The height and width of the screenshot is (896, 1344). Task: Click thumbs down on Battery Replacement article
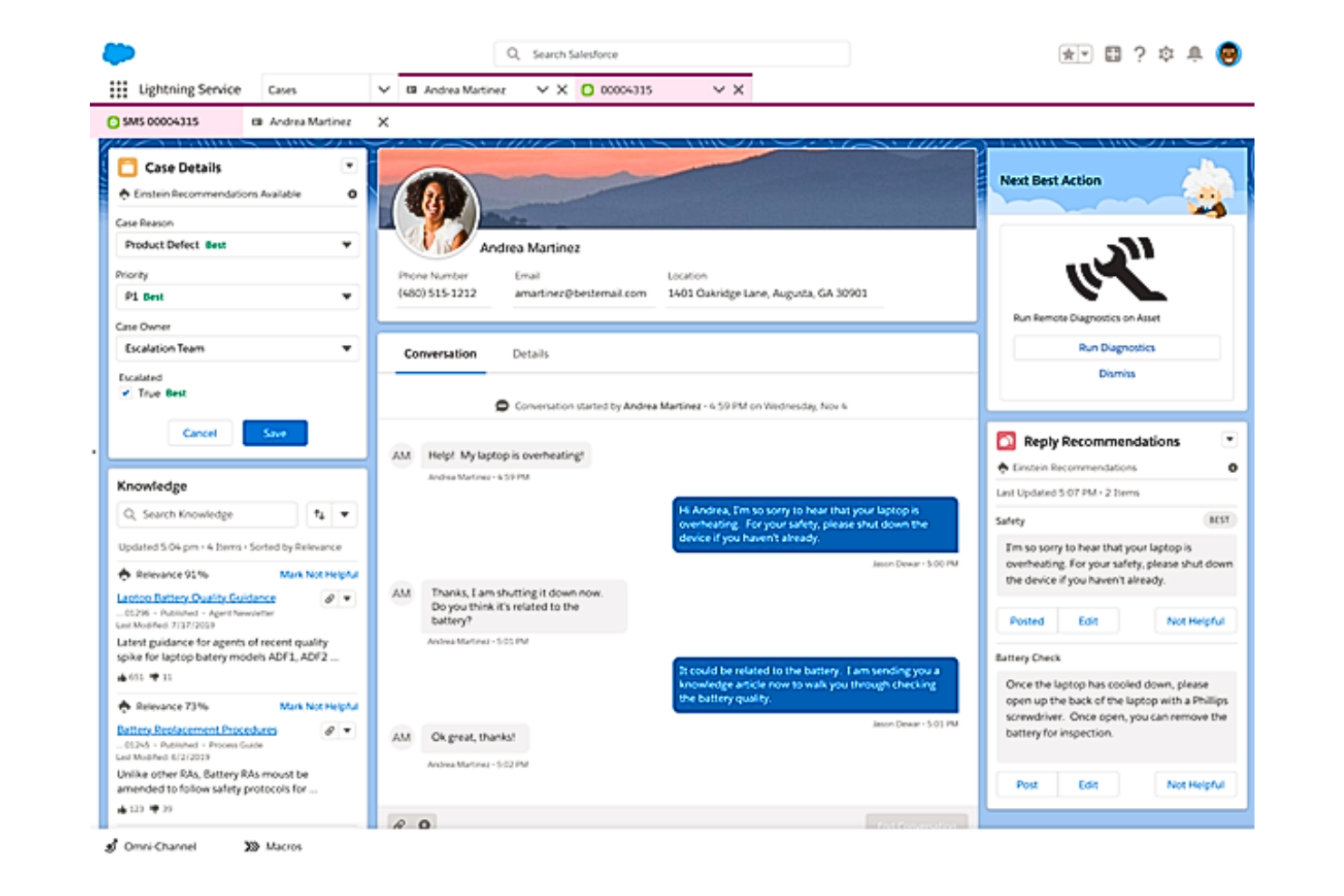154,809
